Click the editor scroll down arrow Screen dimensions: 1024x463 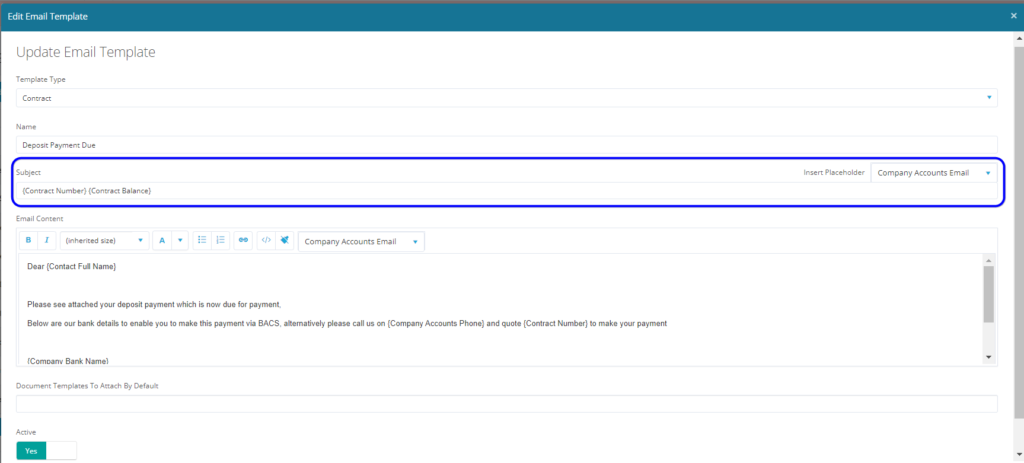[988, 357]
